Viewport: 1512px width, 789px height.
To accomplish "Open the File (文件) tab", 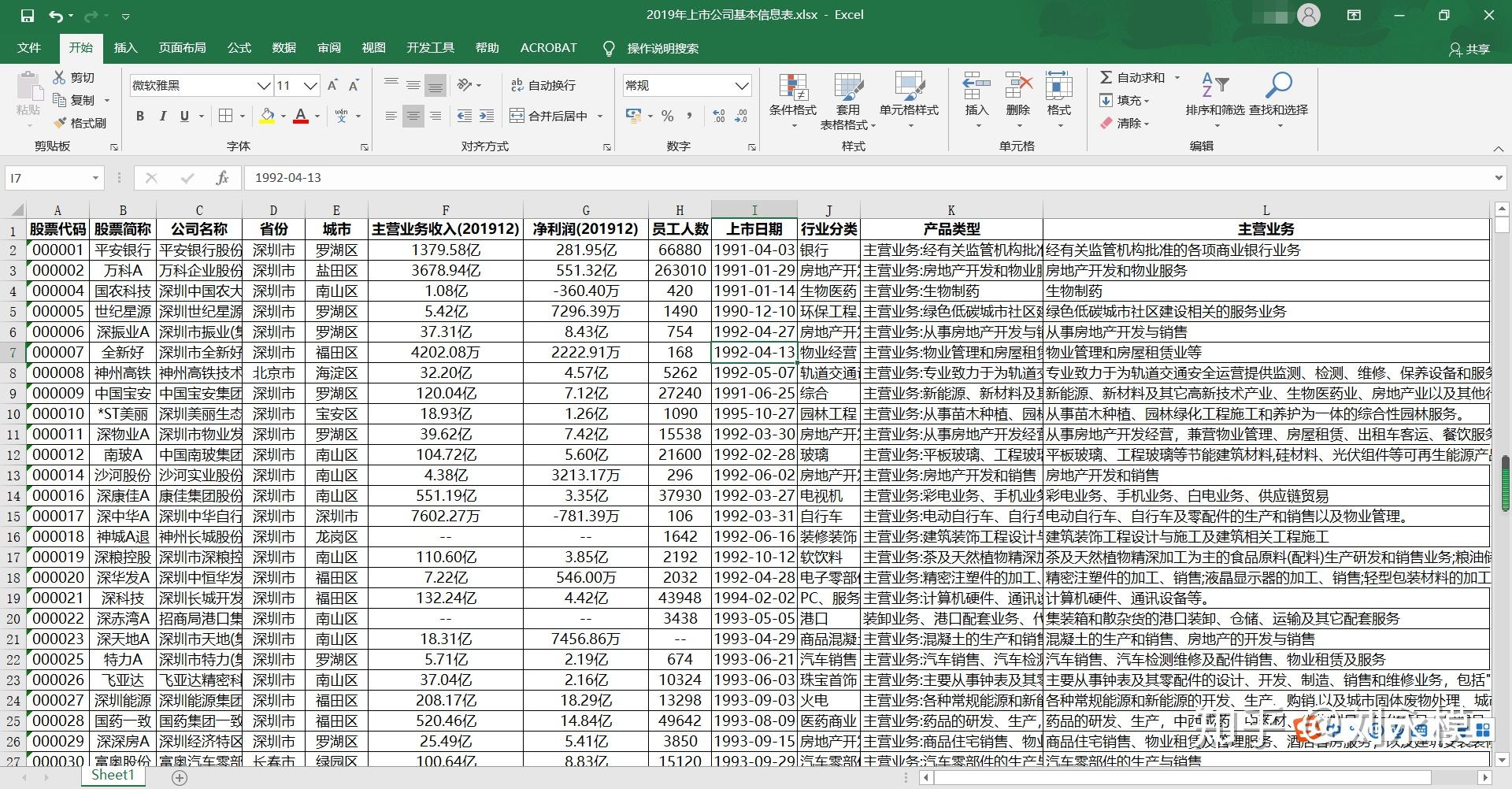I will point(29,48).
